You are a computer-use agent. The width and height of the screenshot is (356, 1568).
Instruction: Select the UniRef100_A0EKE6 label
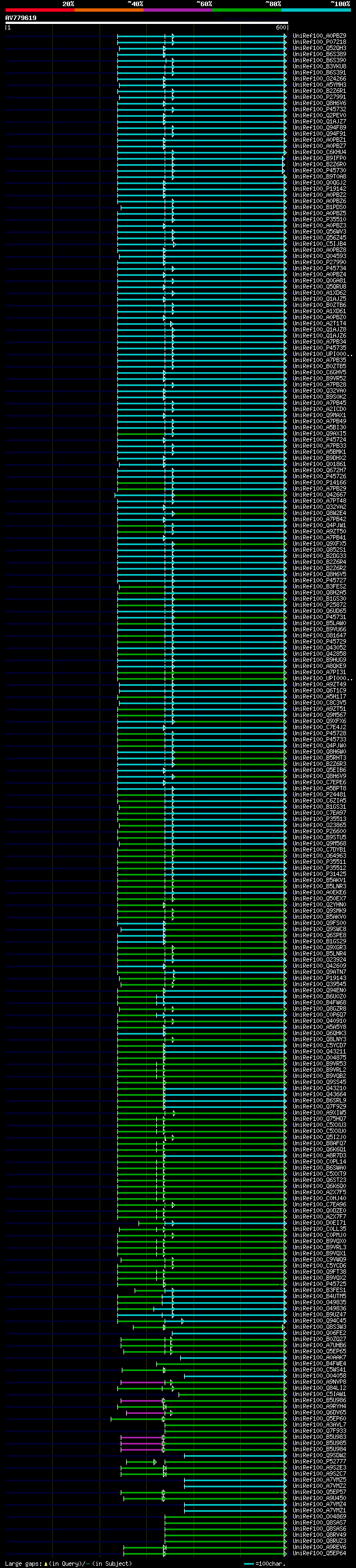[x=319, y=892]
